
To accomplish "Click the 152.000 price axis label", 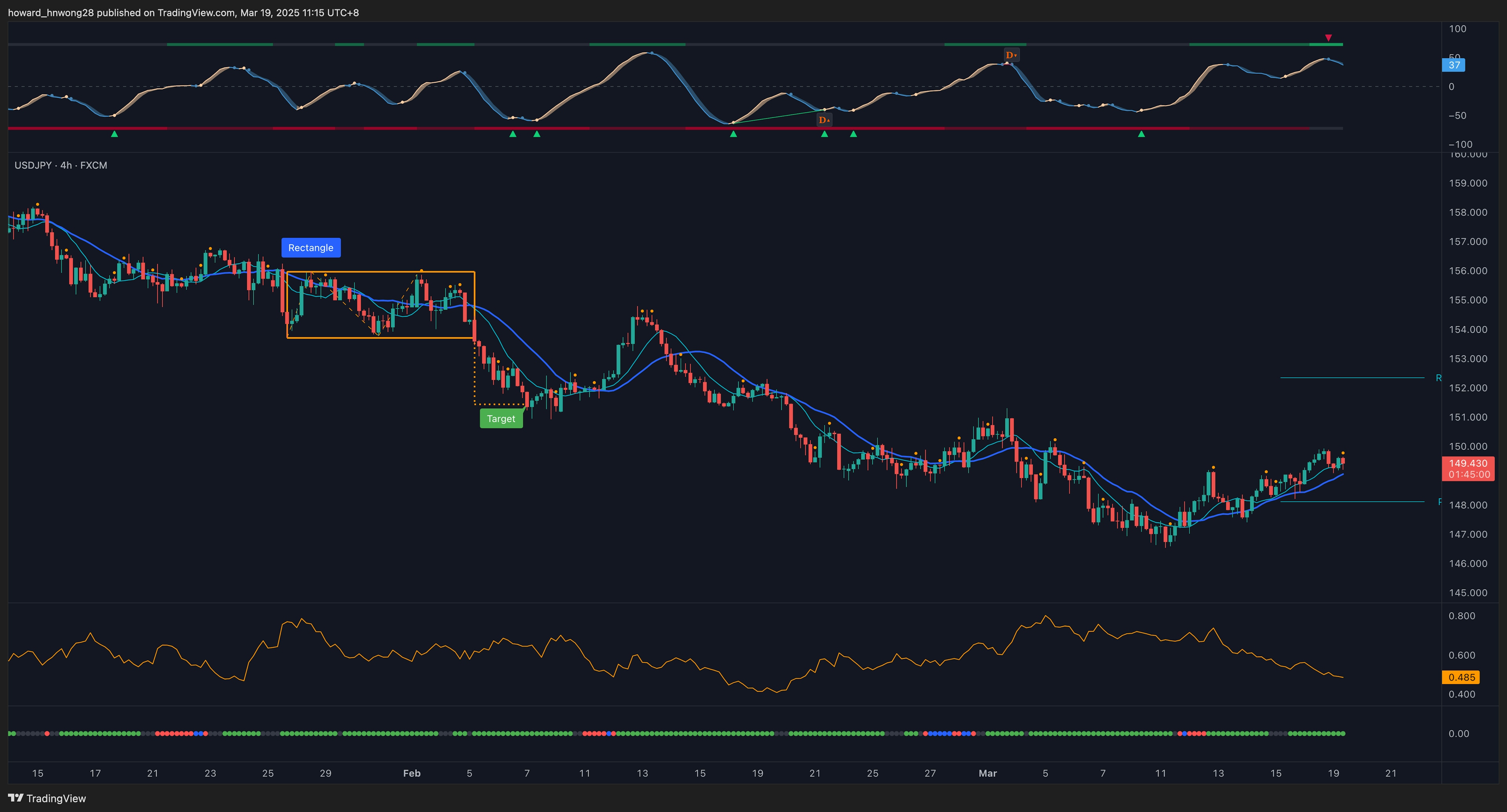I will [1468, 388].
